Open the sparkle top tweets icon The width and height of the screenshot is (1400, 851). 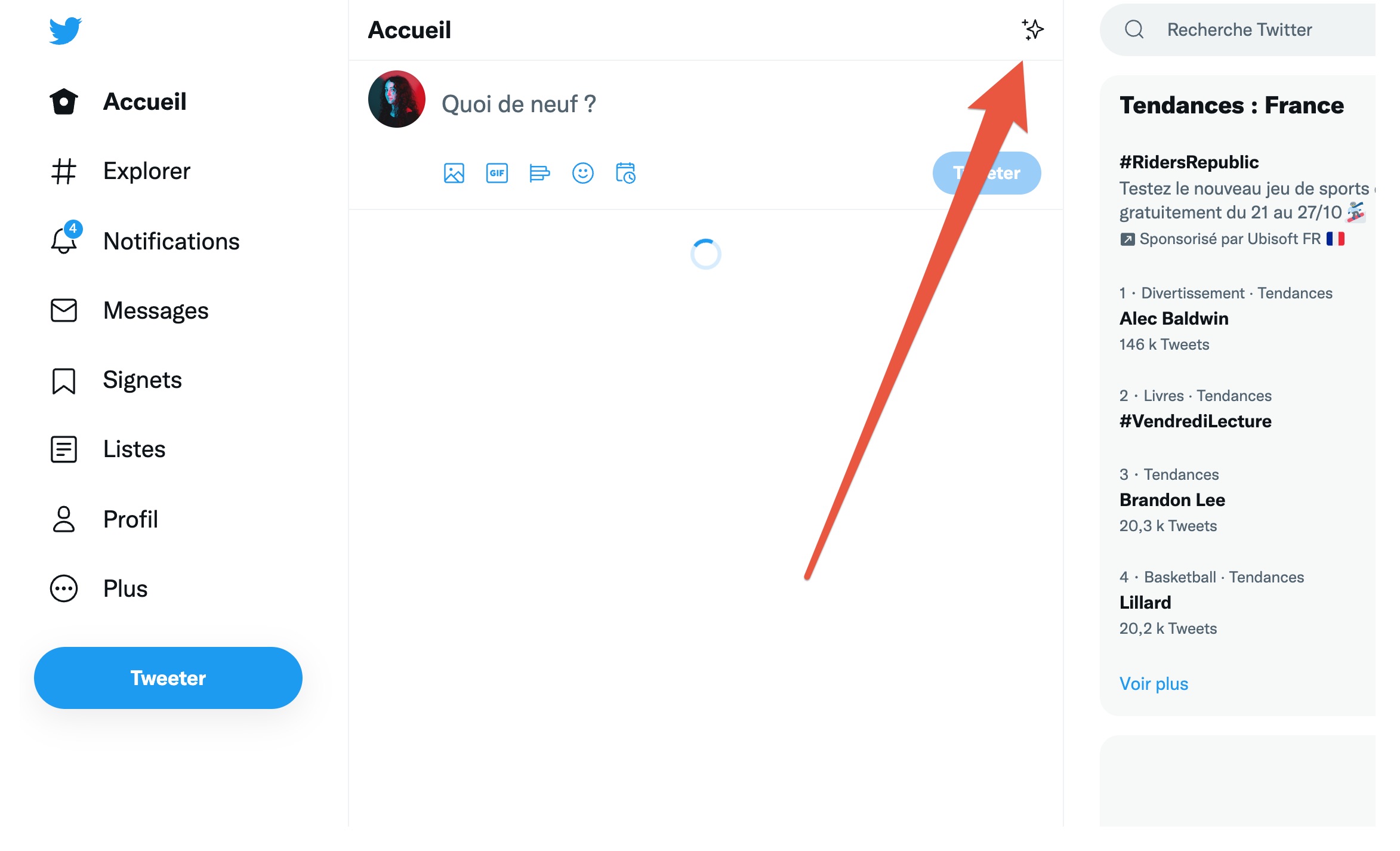point(1032,29)
